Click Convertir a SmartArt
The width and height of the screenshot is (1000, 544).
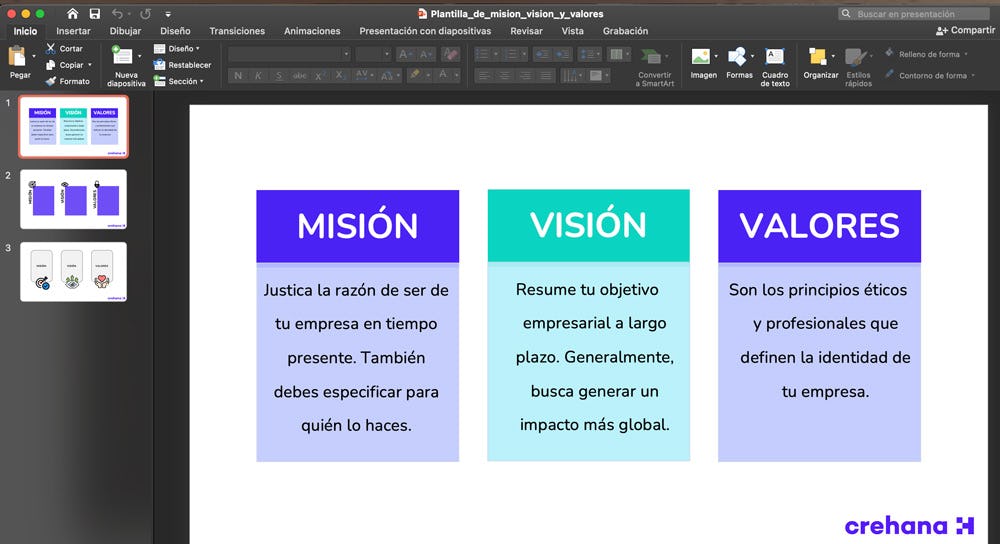click(654, 66)
